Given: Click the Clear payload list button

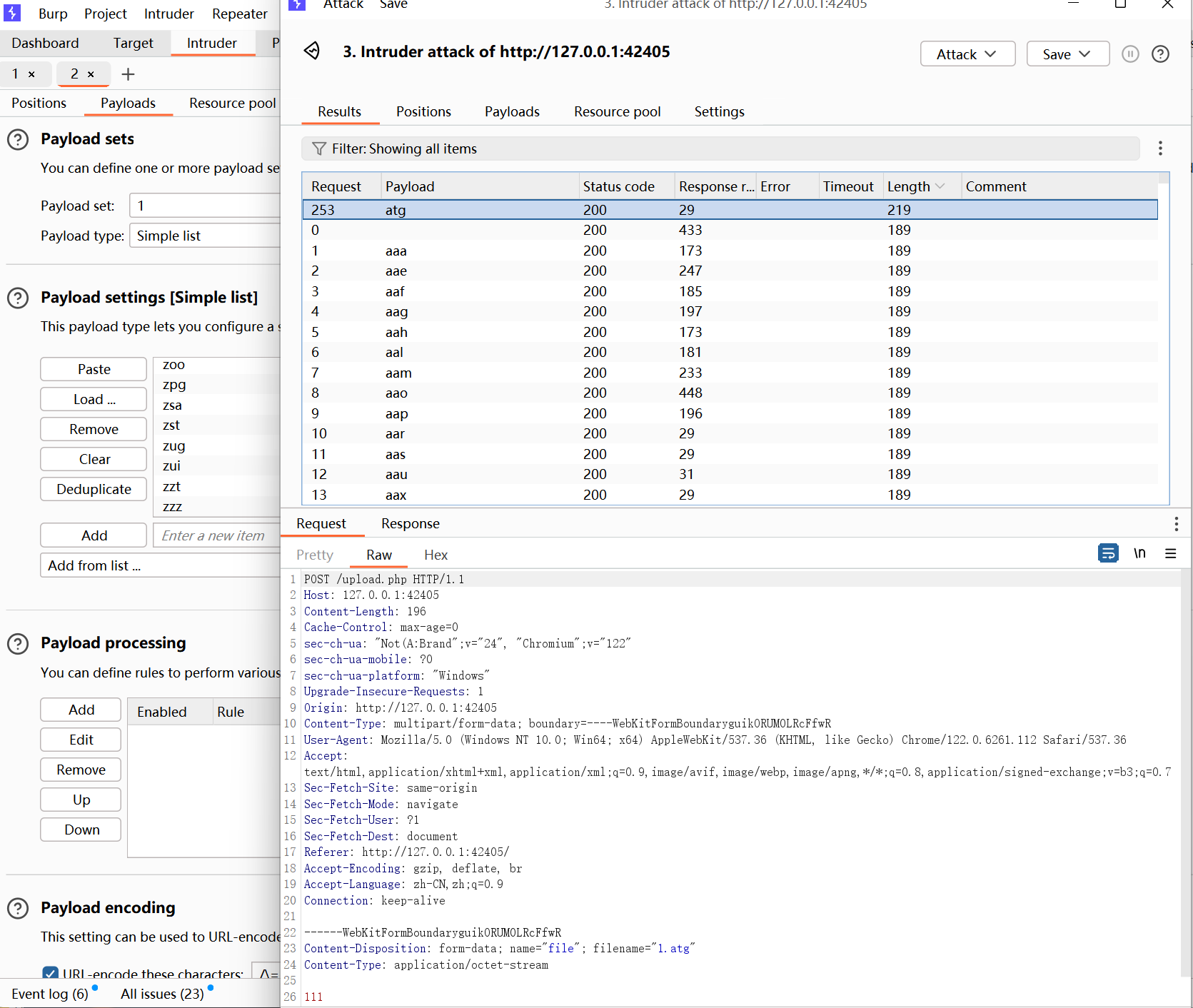Looking at the screenshot, I should click(94, 459).
